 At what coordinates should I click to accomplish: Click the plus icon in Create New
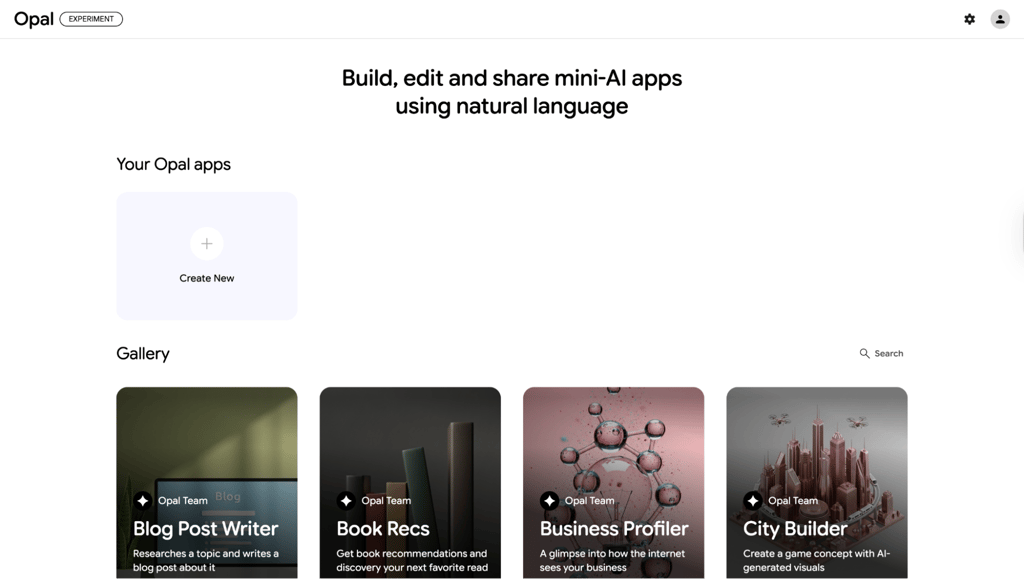(206, 243)
